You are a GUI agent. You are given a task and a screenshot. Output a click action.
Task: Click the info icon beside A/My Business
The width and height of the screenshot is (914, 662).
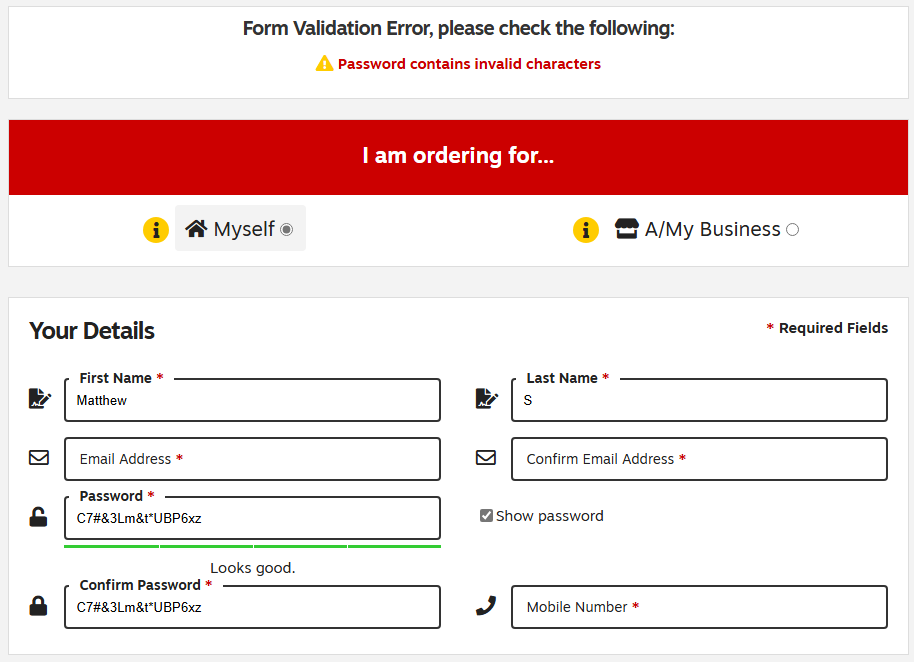586,230
